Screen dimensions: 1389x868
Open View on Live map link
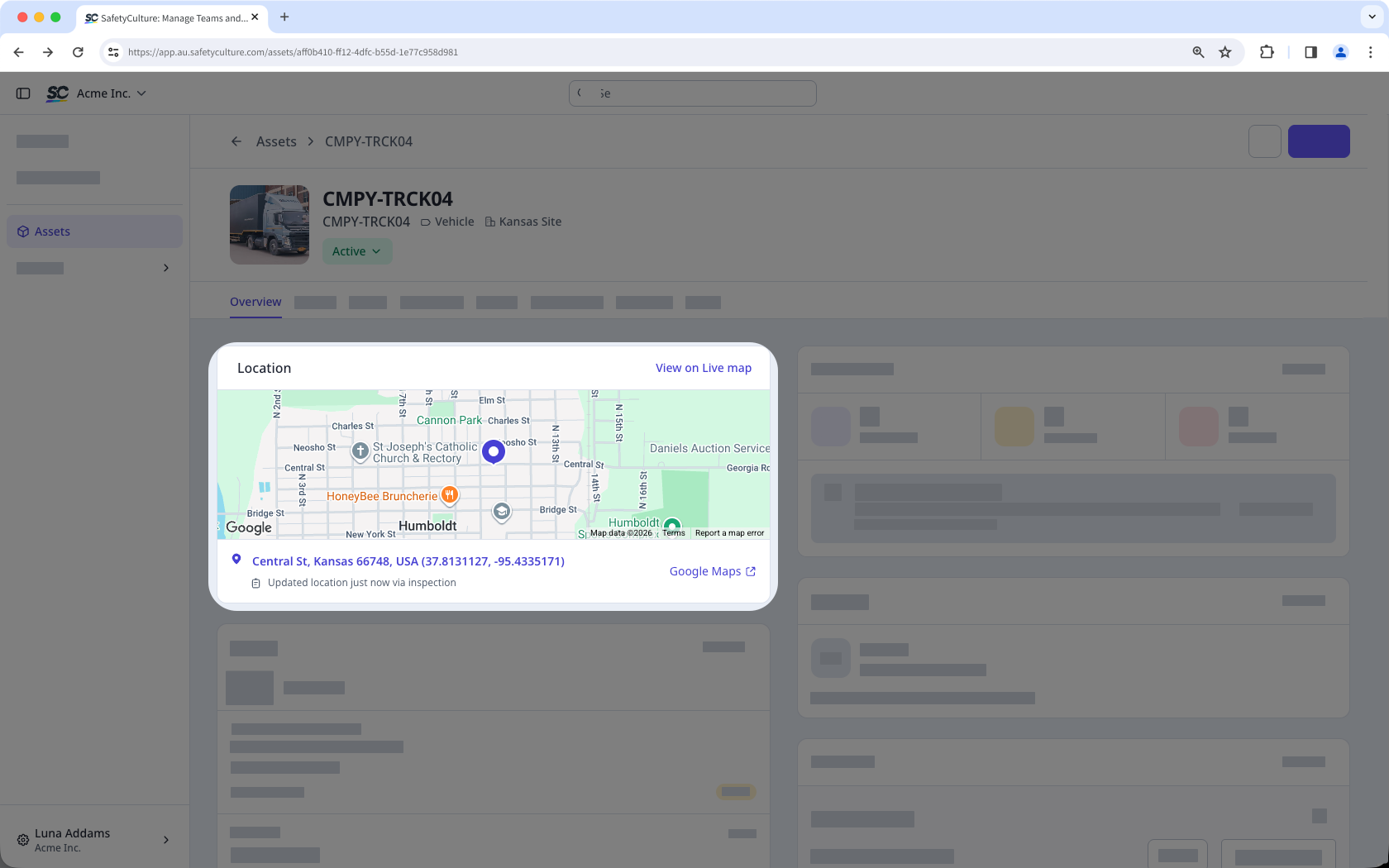pyautogui.click(x=704, y=368)
